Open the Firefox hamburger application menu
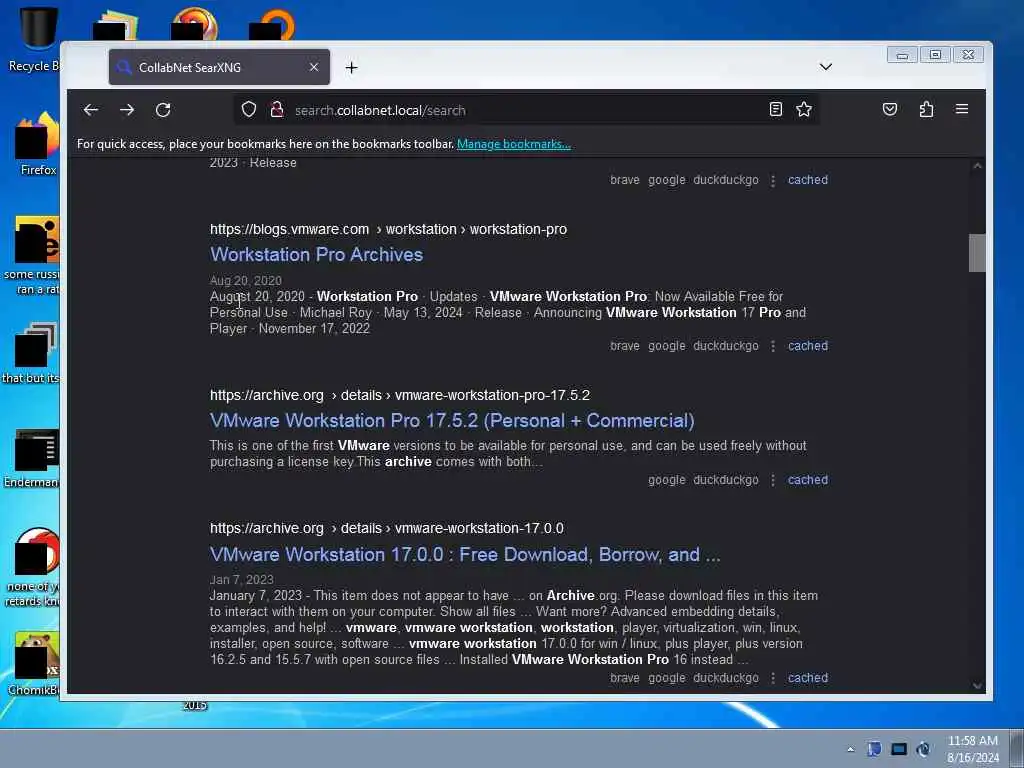This screenshot has height=768, width=1024. (x=962, y=109)
